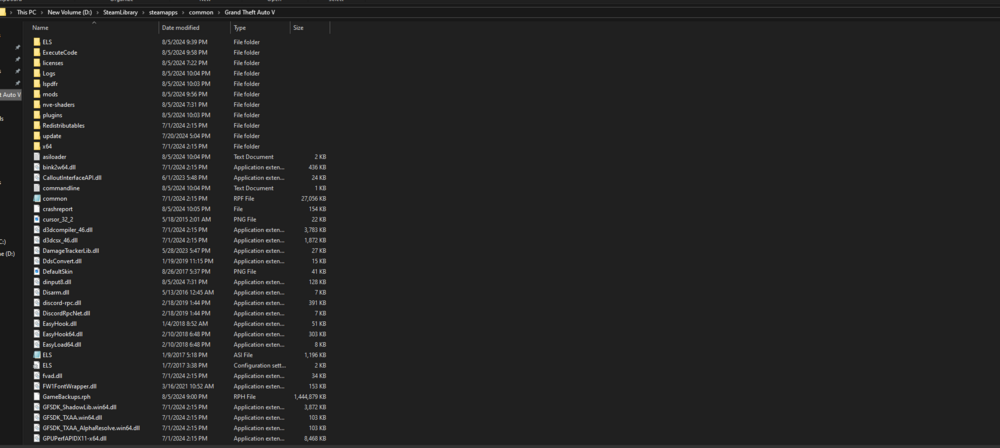This screenshot has height=448, width=1000.
Task: Click the mods folder icon
Action: point(36,94)
